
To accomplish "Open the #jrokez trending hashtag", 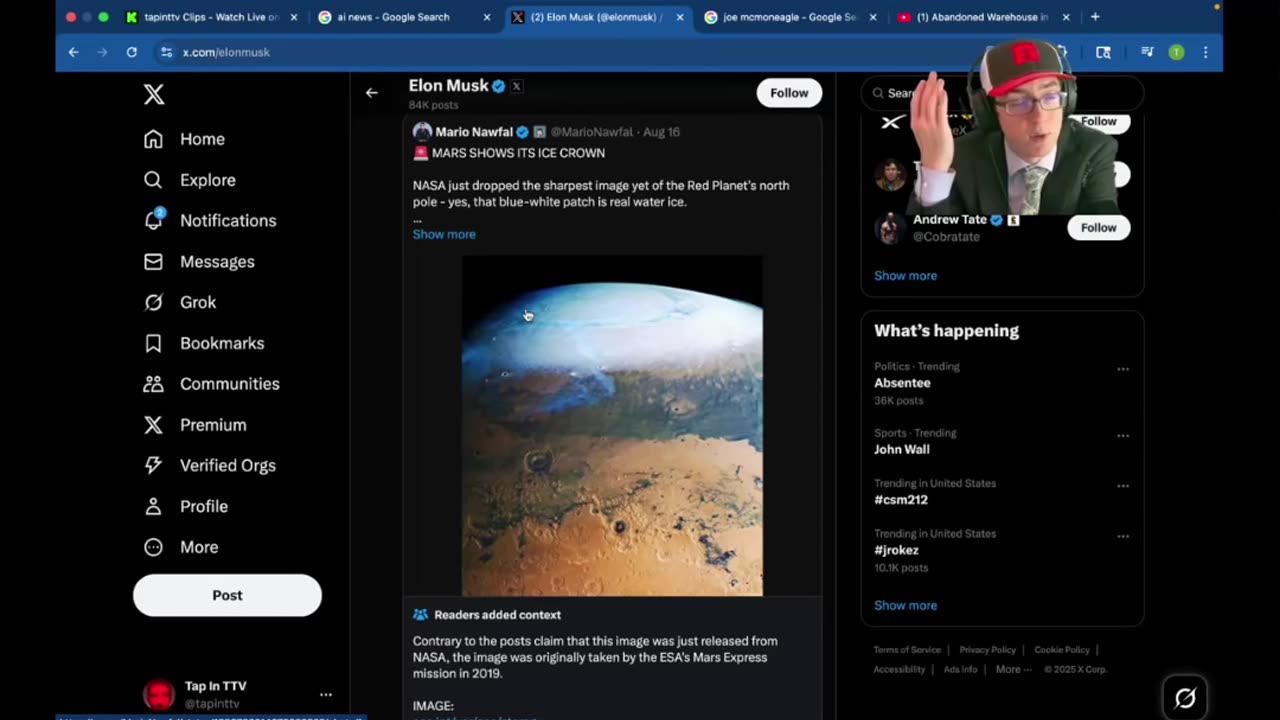I will (896, 550).
